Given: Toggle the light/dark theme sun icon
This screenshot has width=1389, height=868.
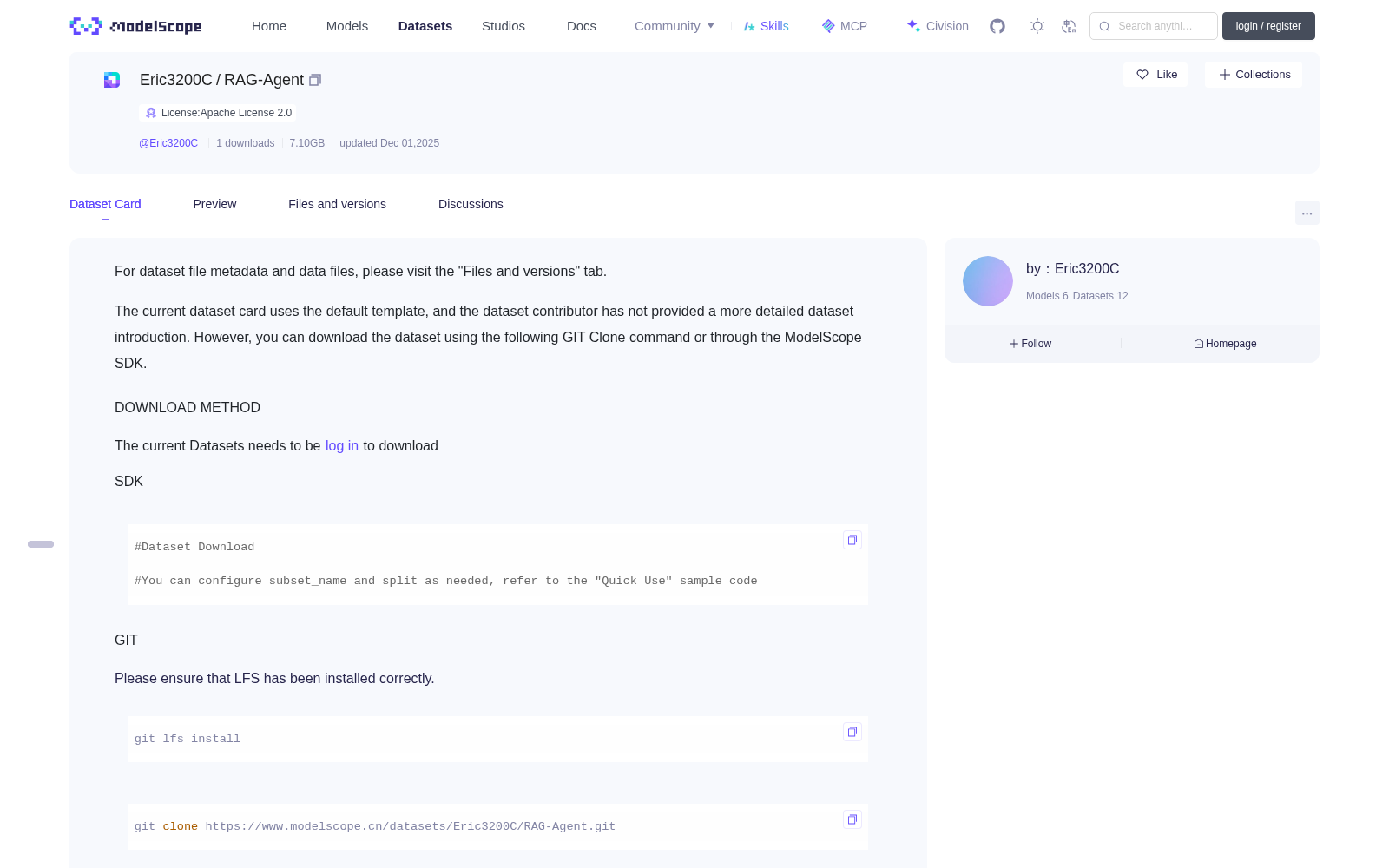Looking at the screenshot, I should (x=1037, y=26).
